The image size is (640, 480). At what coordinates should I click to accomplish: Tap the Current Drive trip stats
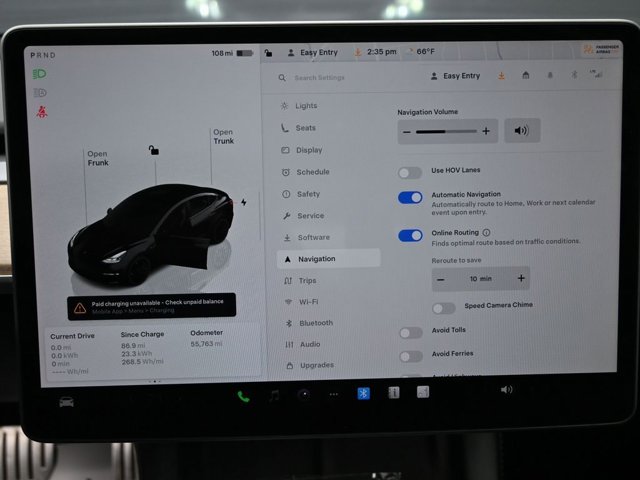tap(72, 354)
